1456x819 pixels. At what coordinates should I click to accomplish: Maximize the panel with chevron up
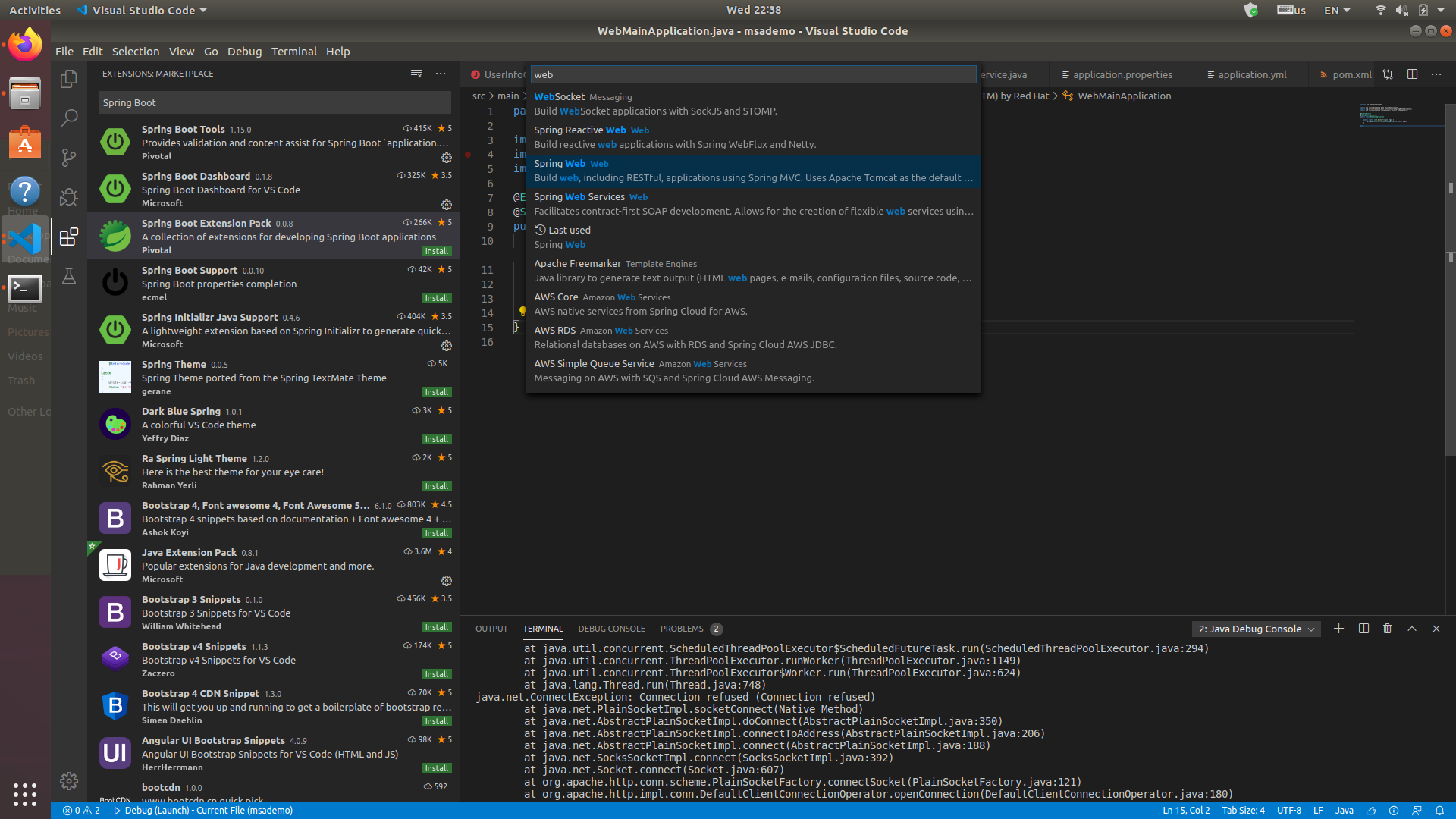pyautogui.click(x=1412, y=629)
